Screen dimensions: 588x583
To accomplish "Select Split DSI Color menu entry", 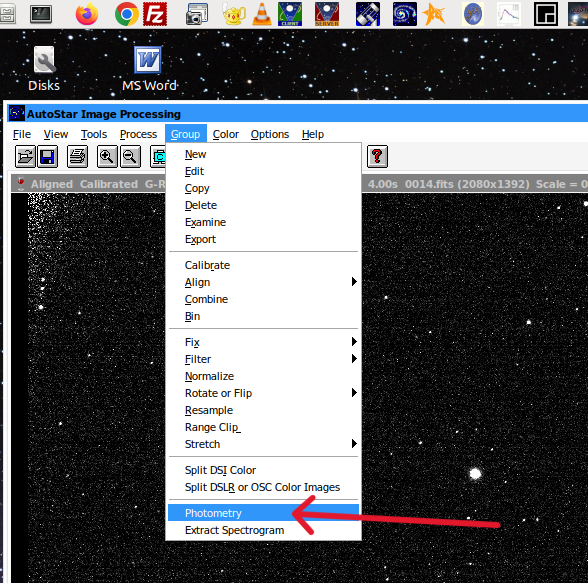I will pyautogui.click(x=263, y=470).
